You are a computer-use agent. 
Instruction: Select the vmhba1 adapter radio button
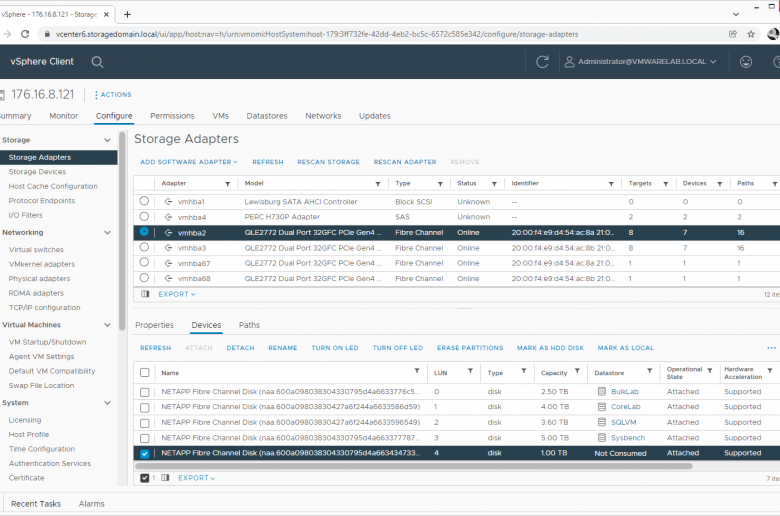click(x=144, y=201)
